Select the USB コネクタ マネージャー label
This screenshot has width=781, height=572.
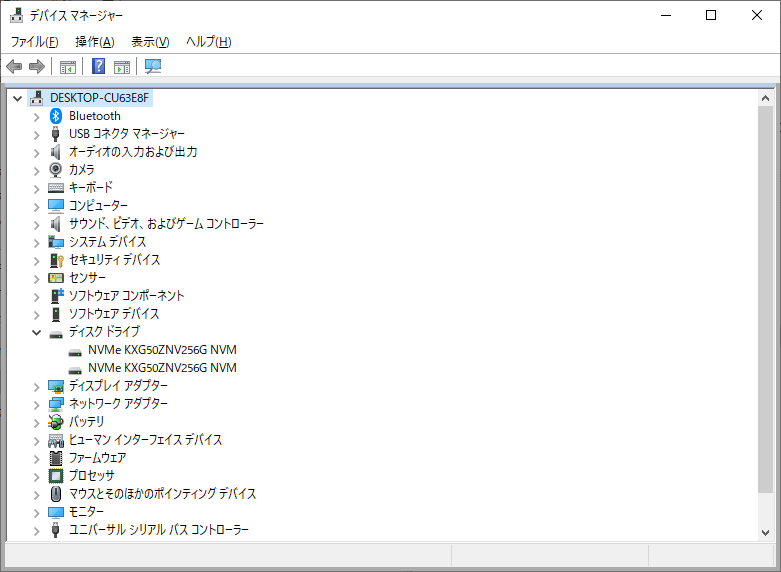[127, 134]
